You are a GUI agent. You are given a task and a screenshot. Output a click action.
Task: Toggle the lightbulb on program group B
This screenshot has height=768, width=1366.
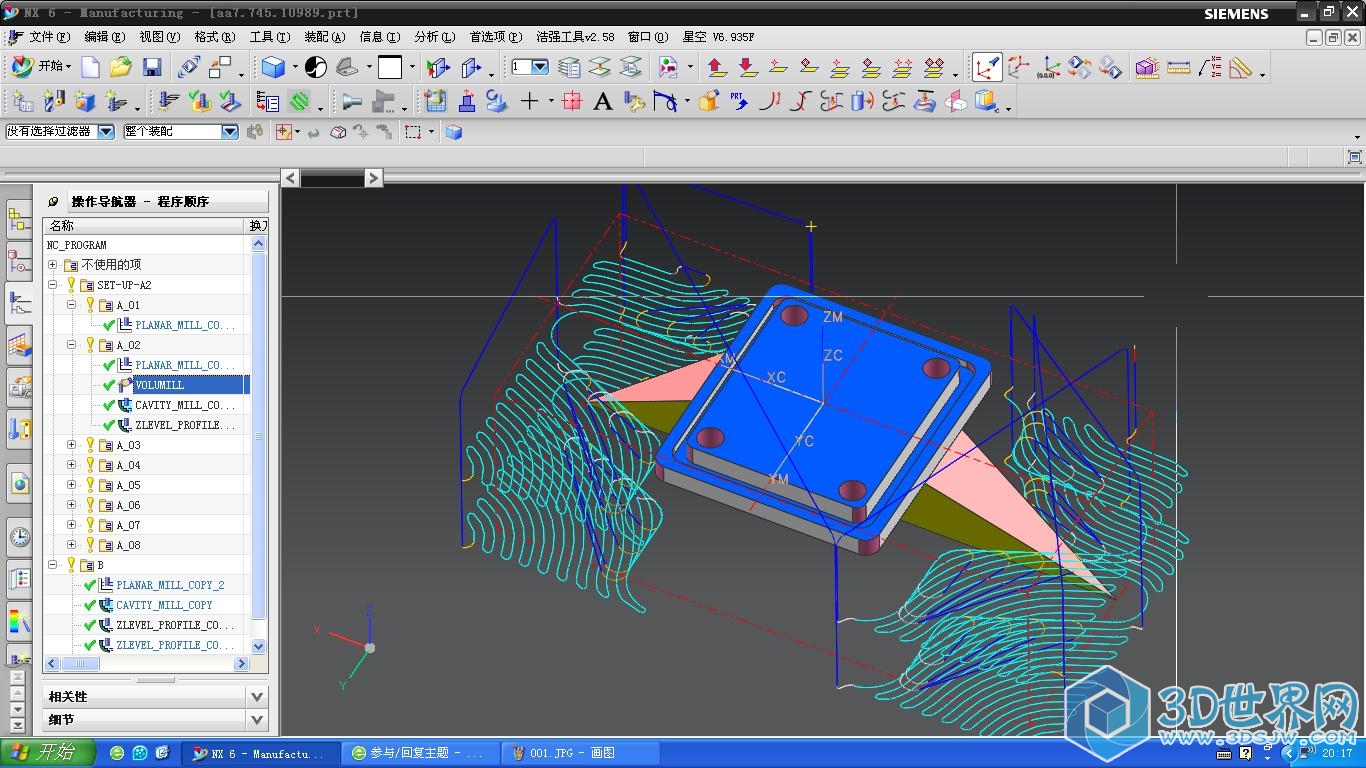(71, 565)
